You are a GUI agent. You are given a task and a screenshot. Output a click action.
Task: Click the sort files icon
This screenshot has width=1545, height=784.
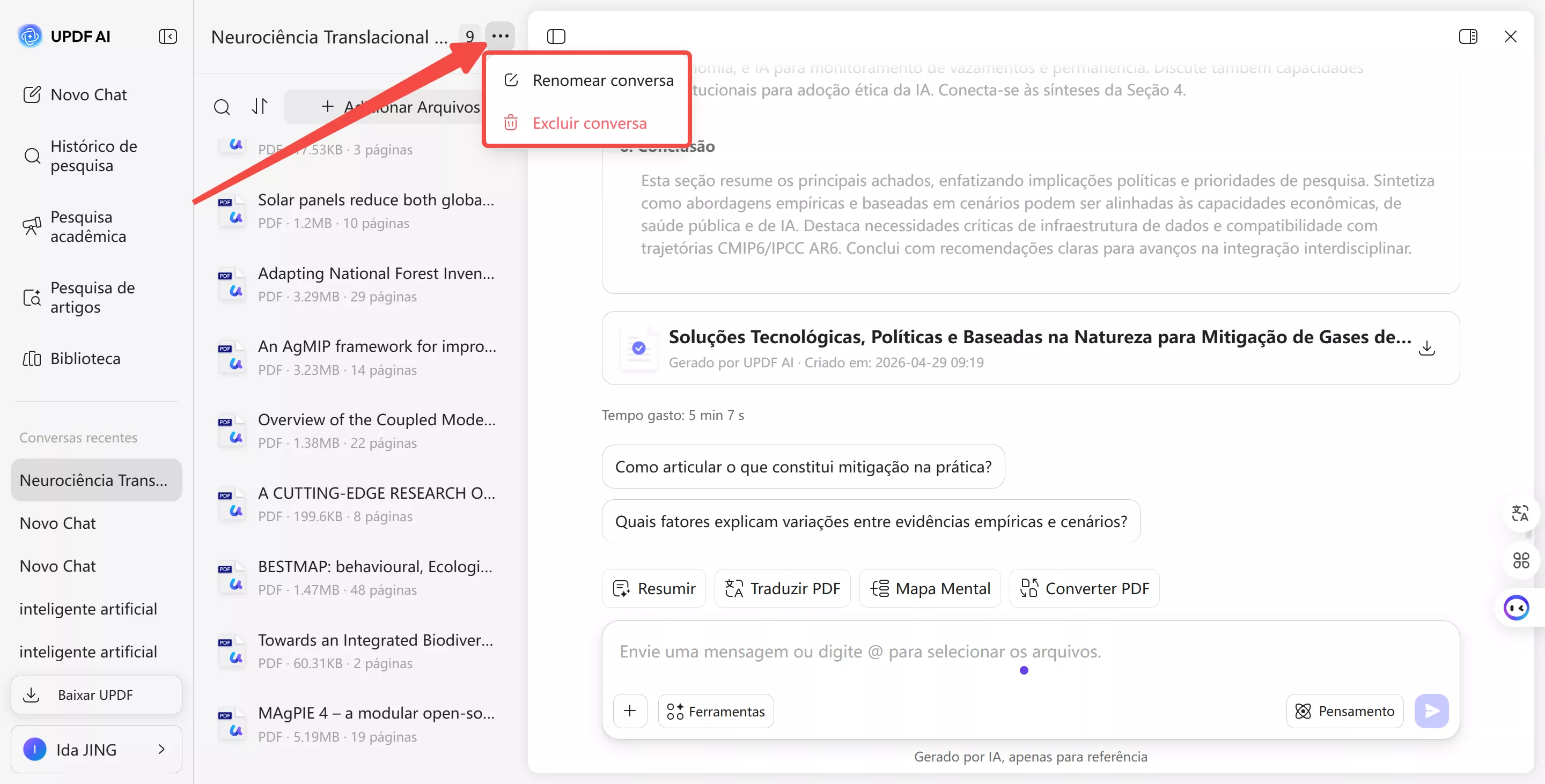click(260, 107)
